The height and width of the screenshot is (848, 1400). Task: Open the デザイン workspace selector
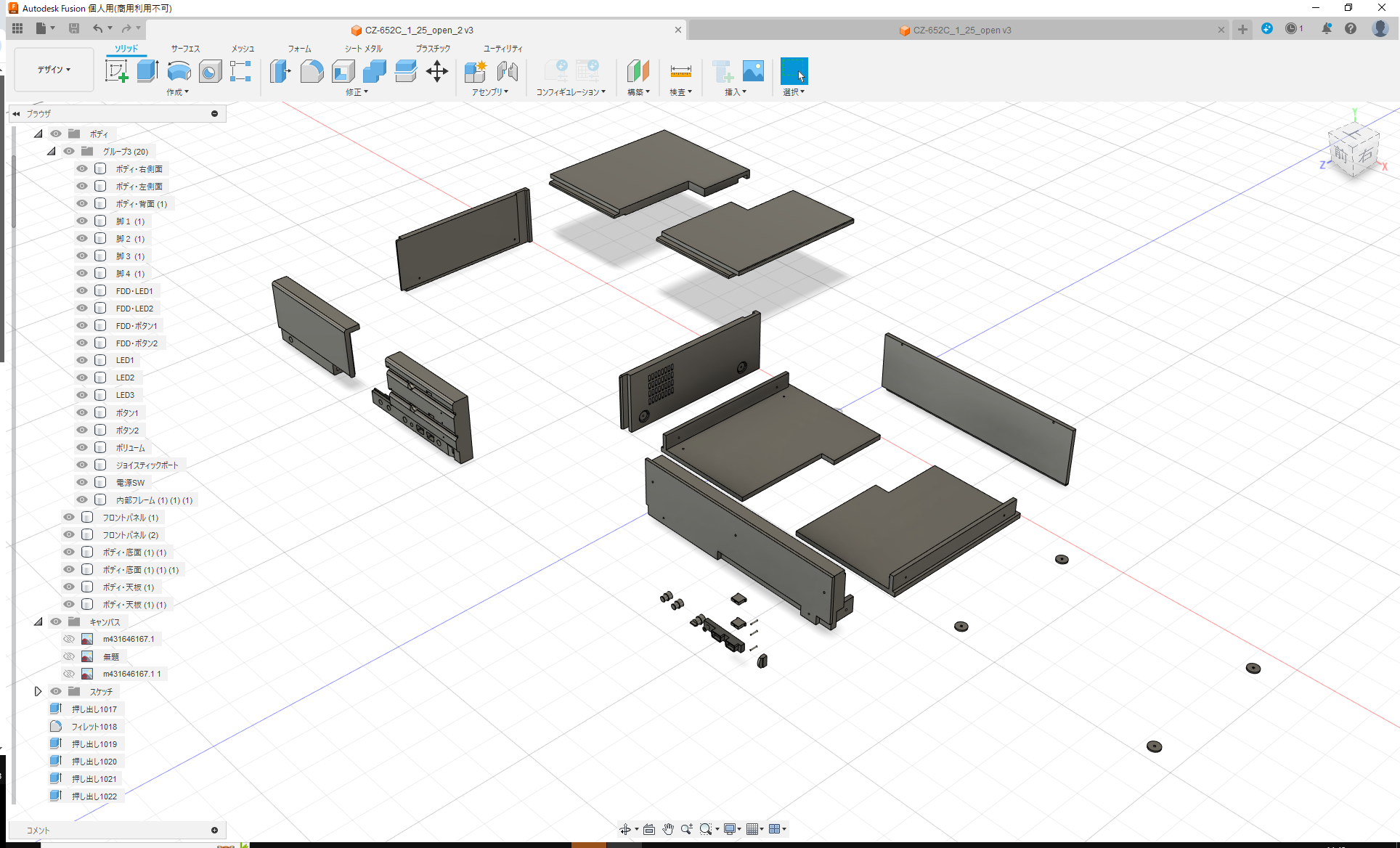53,69
